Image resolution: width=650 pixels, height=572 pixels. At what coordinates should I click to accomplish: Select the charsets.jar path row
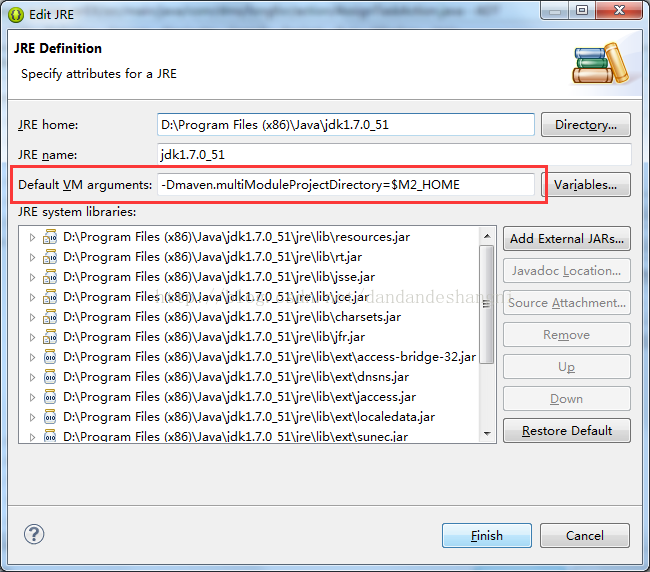[x=232, y=317]
